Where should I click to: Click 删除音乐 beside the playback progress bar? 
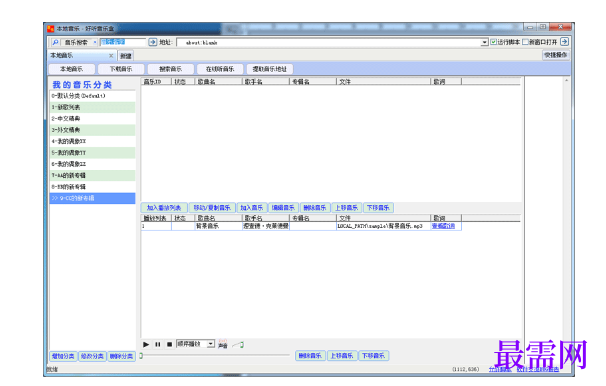(310, 356)
